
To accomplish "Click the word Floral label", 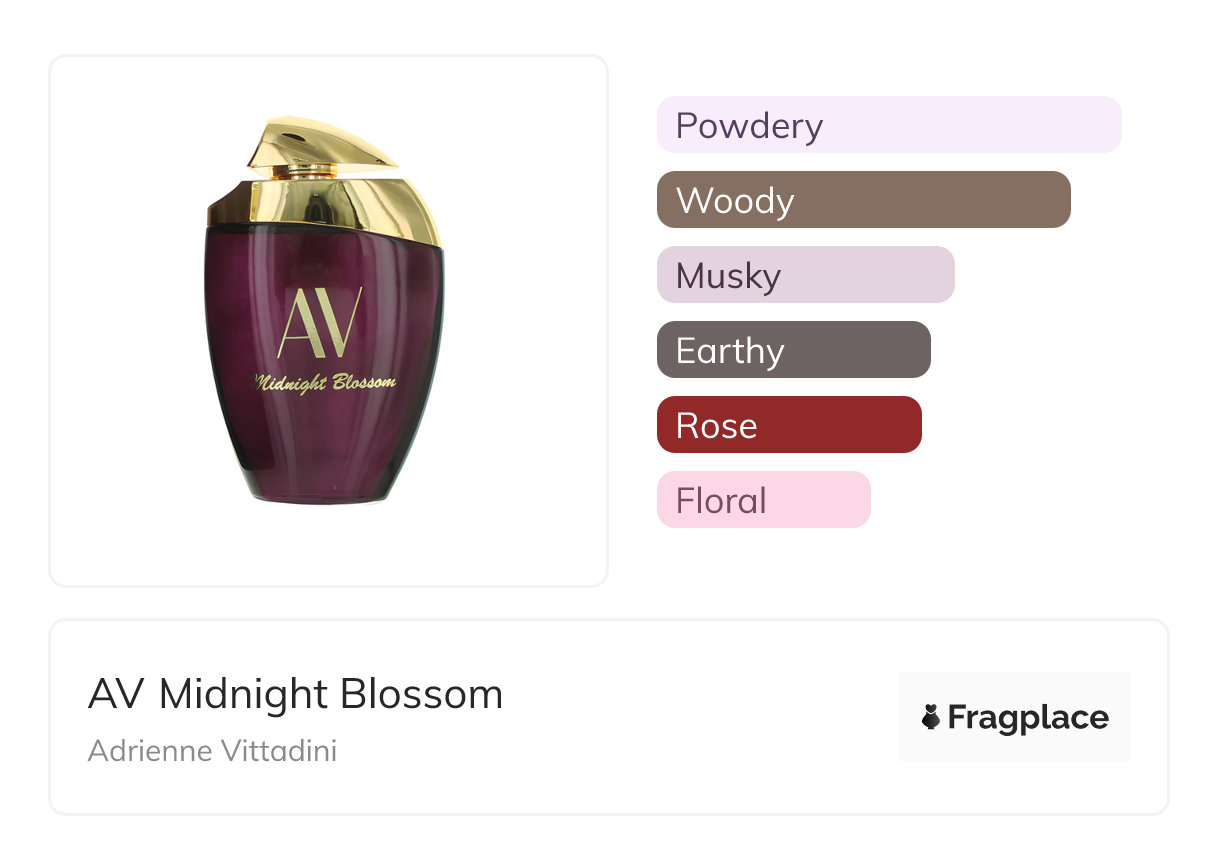I will [x=721, y=501].
